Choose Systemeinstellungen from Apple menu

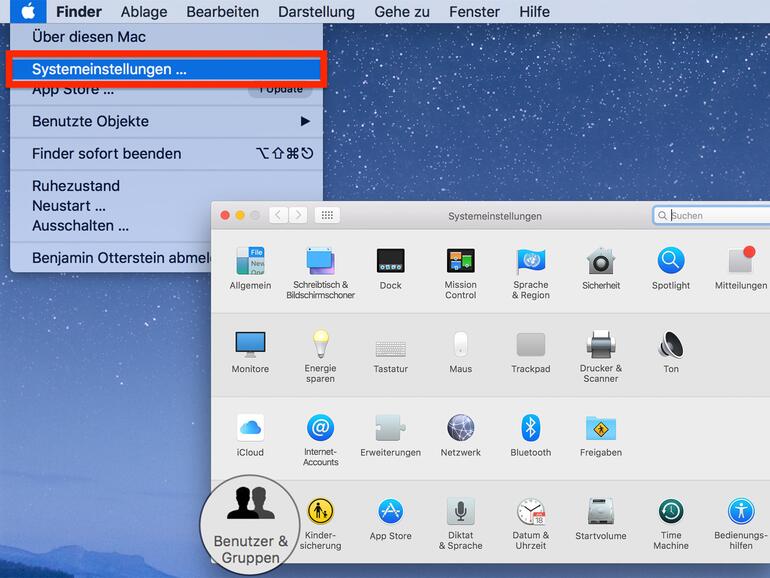tap(166, 69)
